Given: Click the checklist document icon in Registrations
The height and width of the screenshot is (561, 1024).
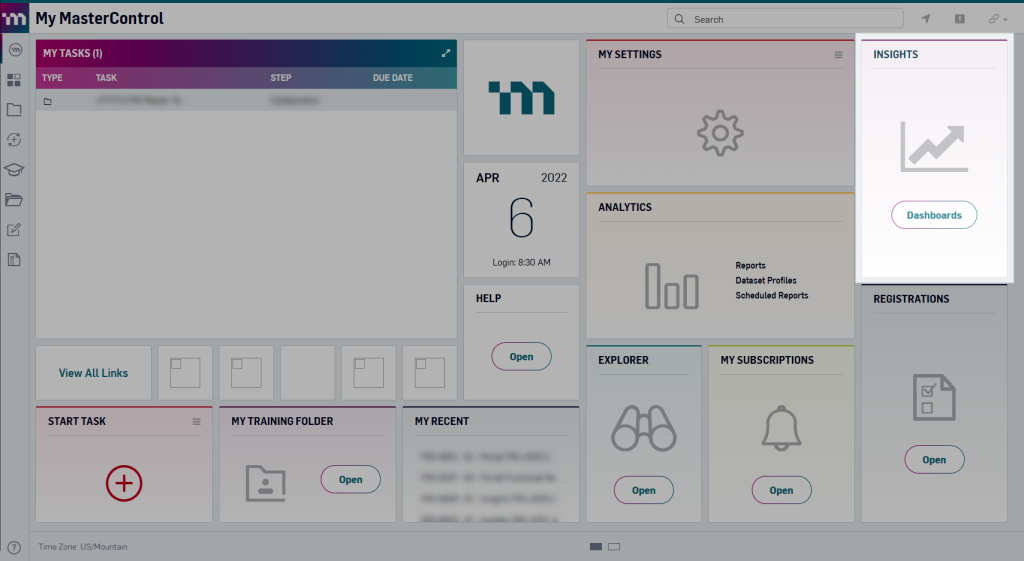Looking at the screenshot, I should [934, 397].
